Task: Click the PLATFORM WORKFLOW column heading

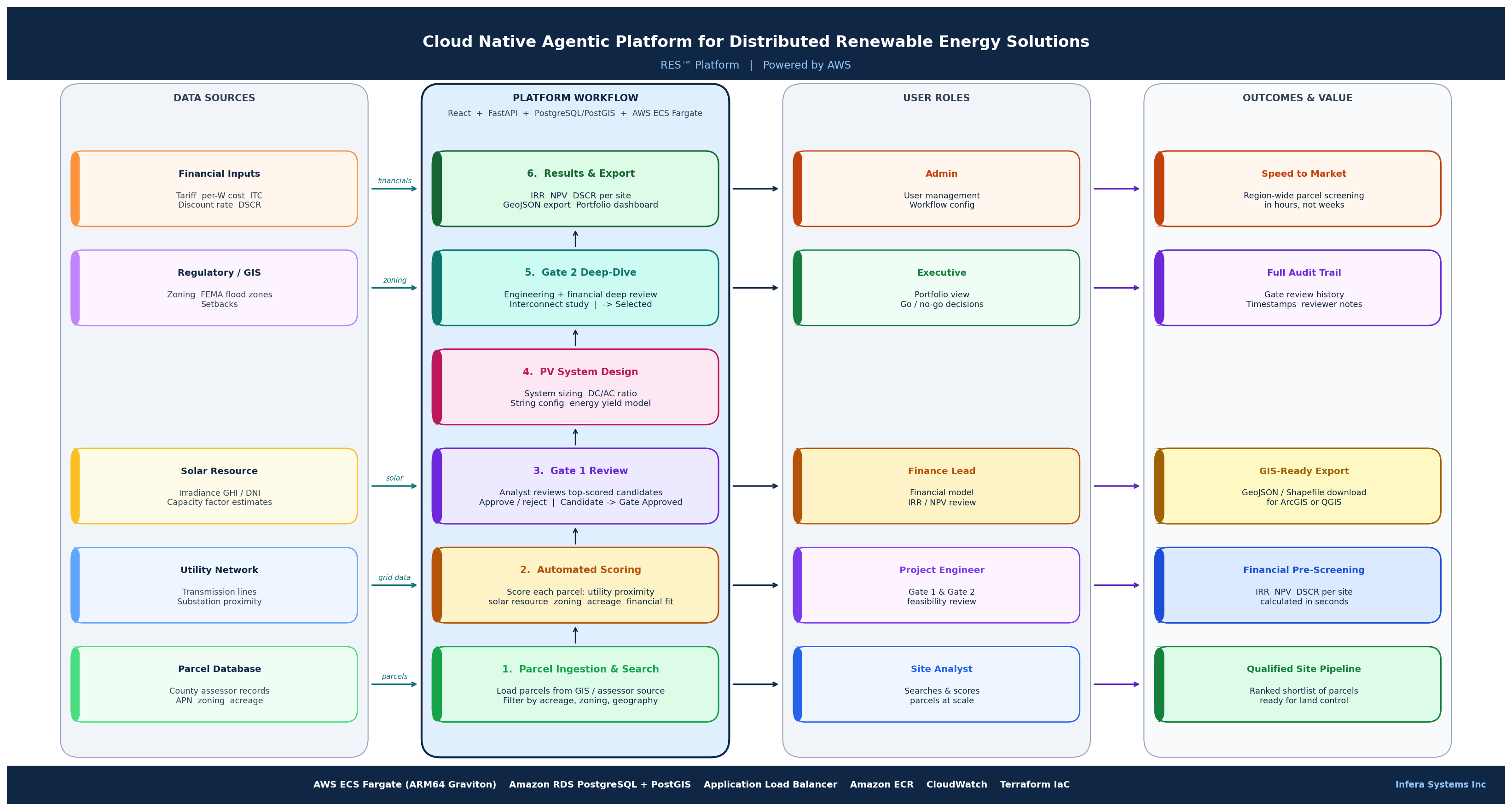Action: tap(575, 98)
